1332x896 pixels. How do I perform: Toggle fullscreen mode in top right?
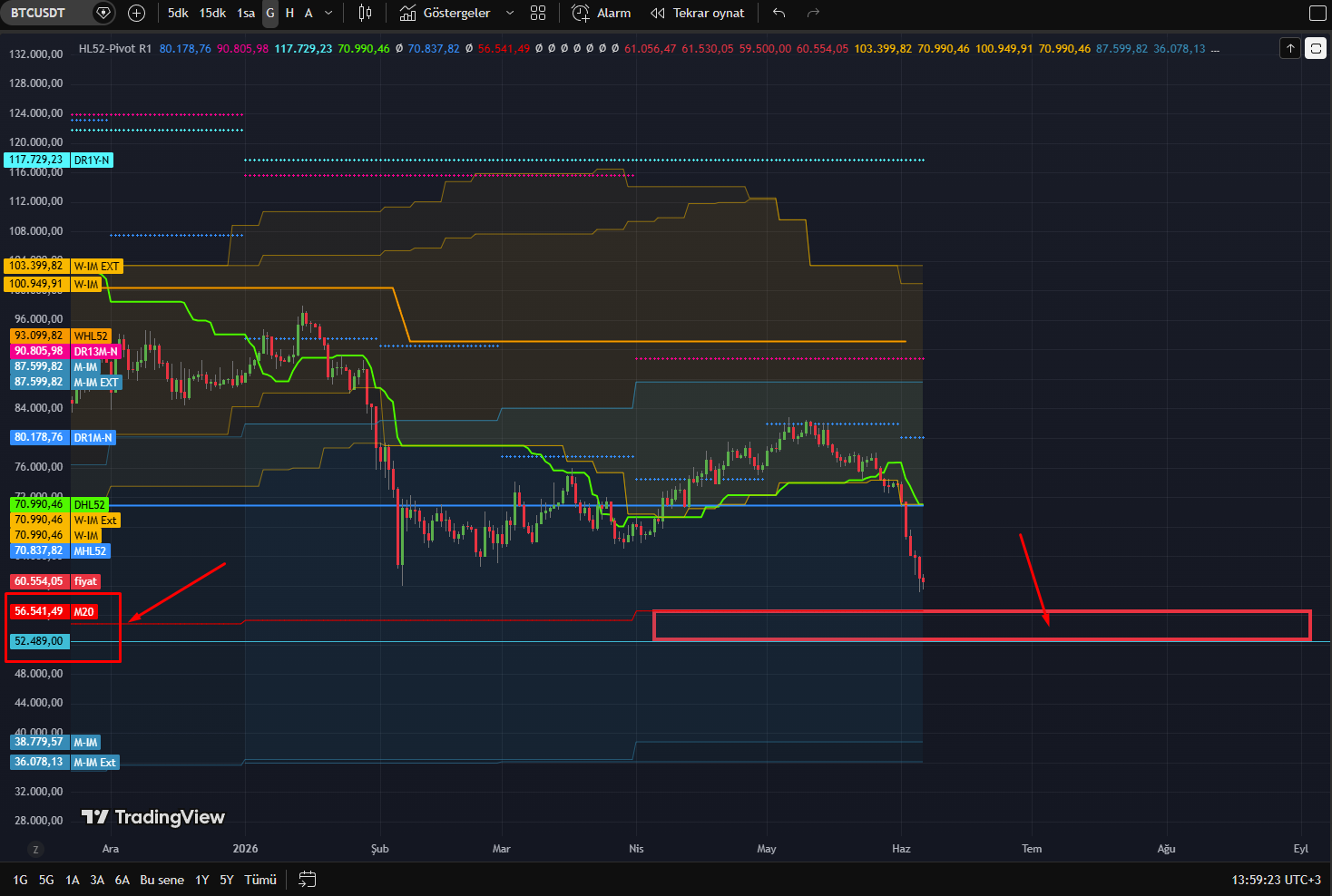tap(1317, 13)
